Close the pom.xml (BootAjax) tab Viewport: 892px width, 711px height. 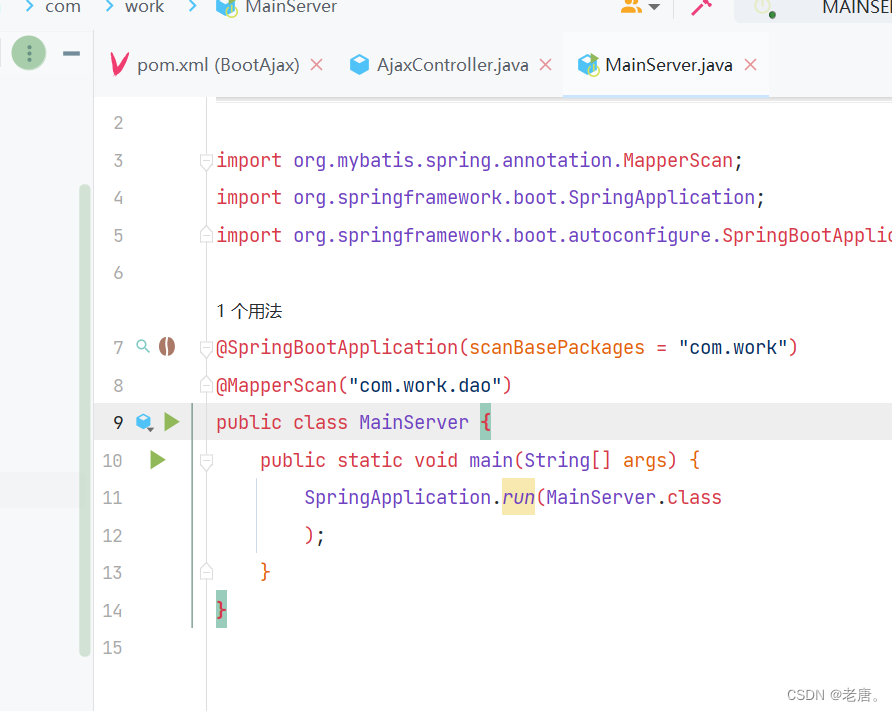(x=317, y=65)
